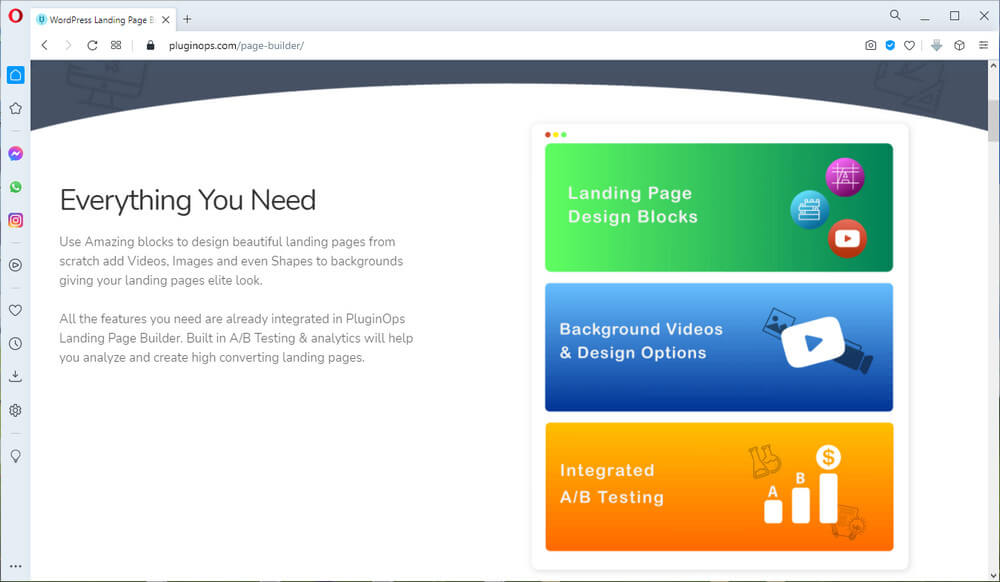The image size is (1000, 582).
Task: Go forward to the next page
Action: 68,45
